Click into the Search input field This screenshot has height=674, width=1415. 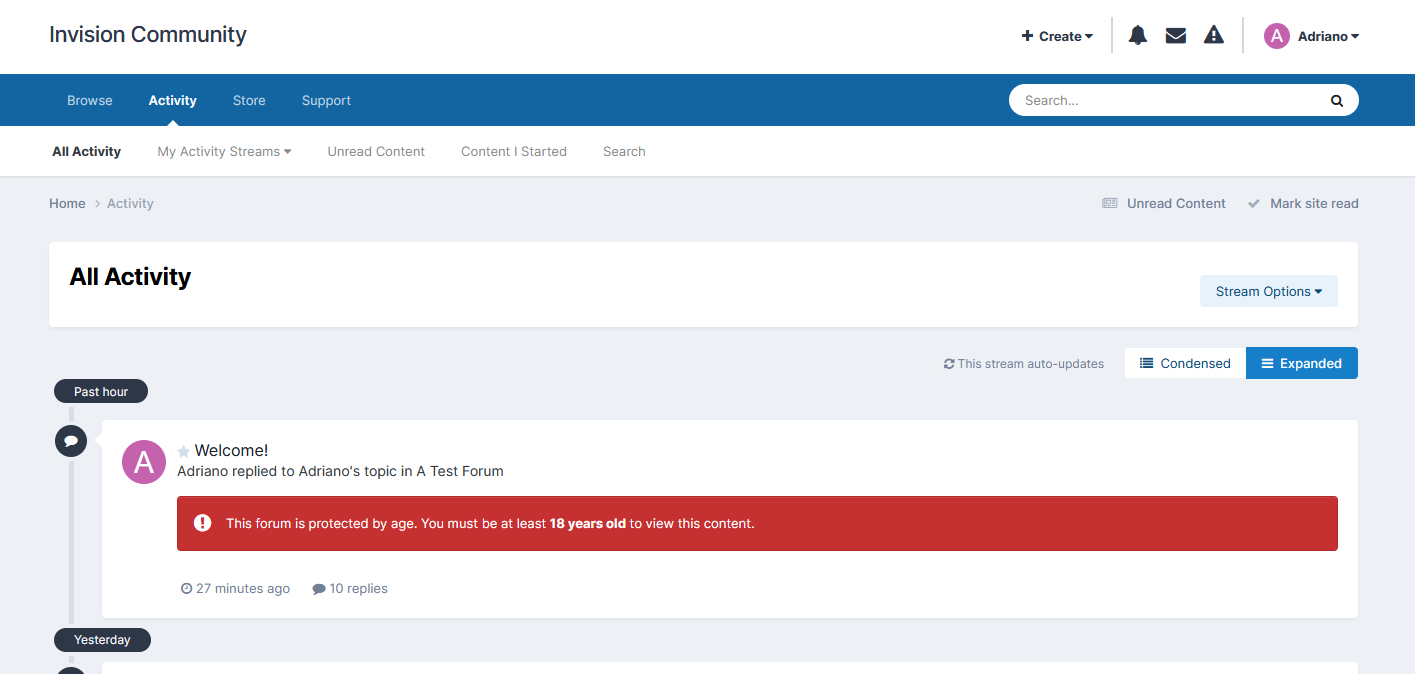click(1165, 101)
